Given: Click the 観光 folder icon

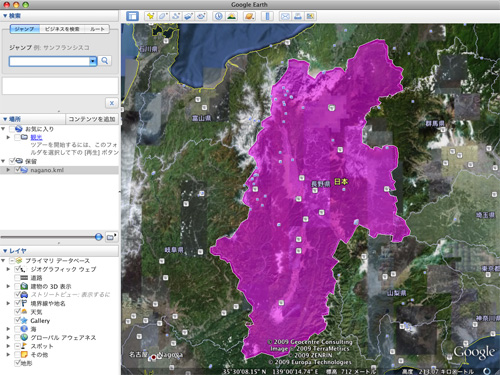Looking at the screenshot, I should [24, 137].
